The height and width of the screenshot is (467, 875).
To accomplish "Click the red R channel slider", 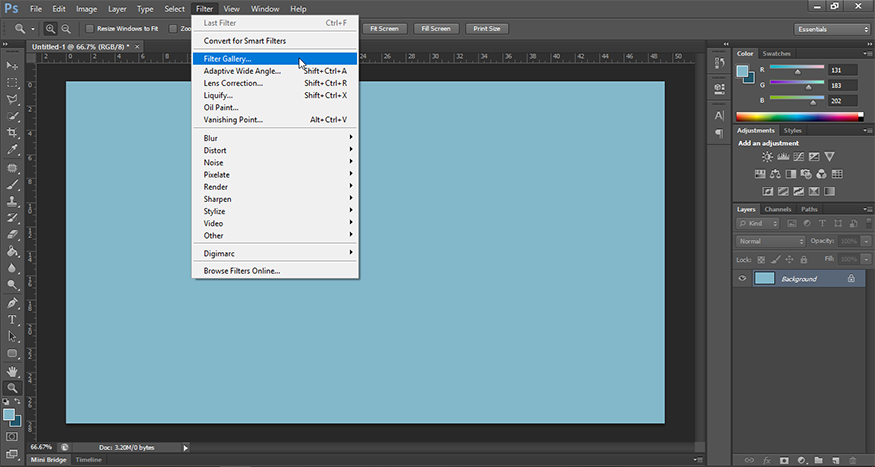I will pos(797,69).
